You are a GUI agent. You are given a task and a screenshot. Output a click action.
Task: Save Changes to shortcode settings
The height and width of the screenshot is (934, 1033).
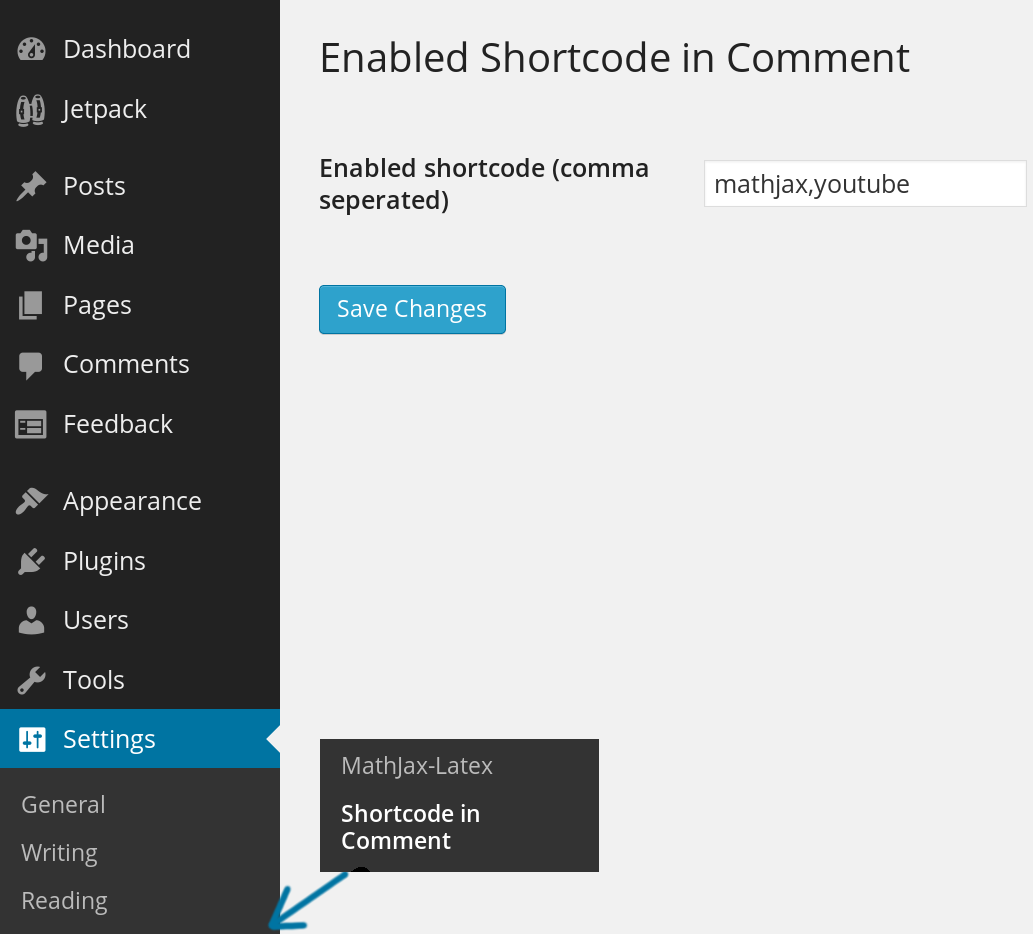pyautogui.click(x=412, y=310)
